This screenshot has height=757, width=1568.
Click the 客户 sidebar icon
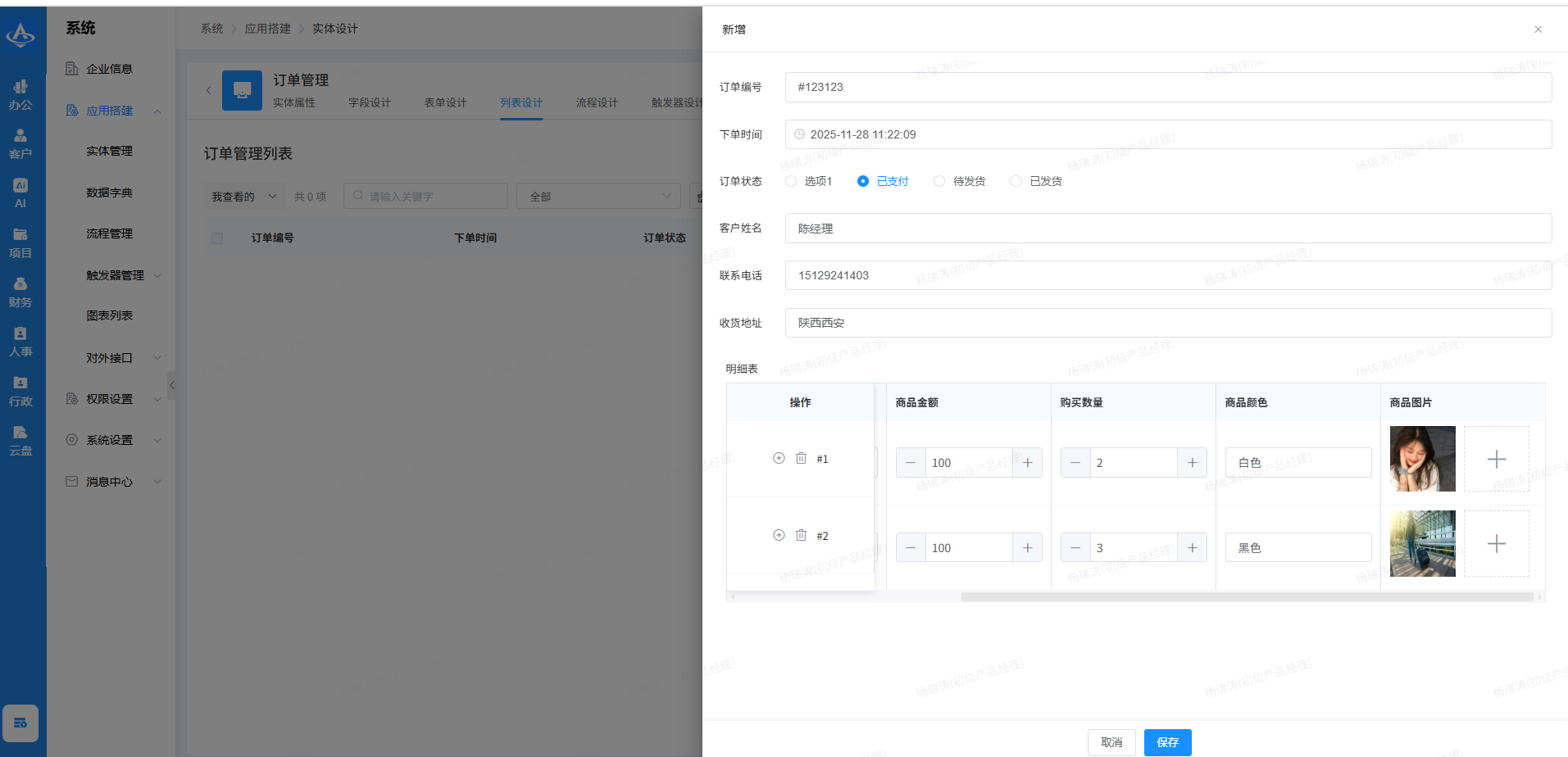click(20, 143)
